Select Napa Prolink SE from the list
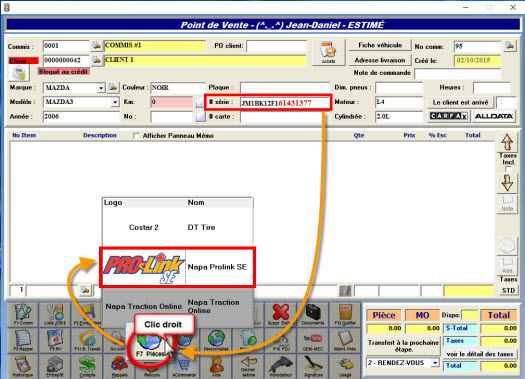Viewport: 525px width, 379px height. [177, 267]
